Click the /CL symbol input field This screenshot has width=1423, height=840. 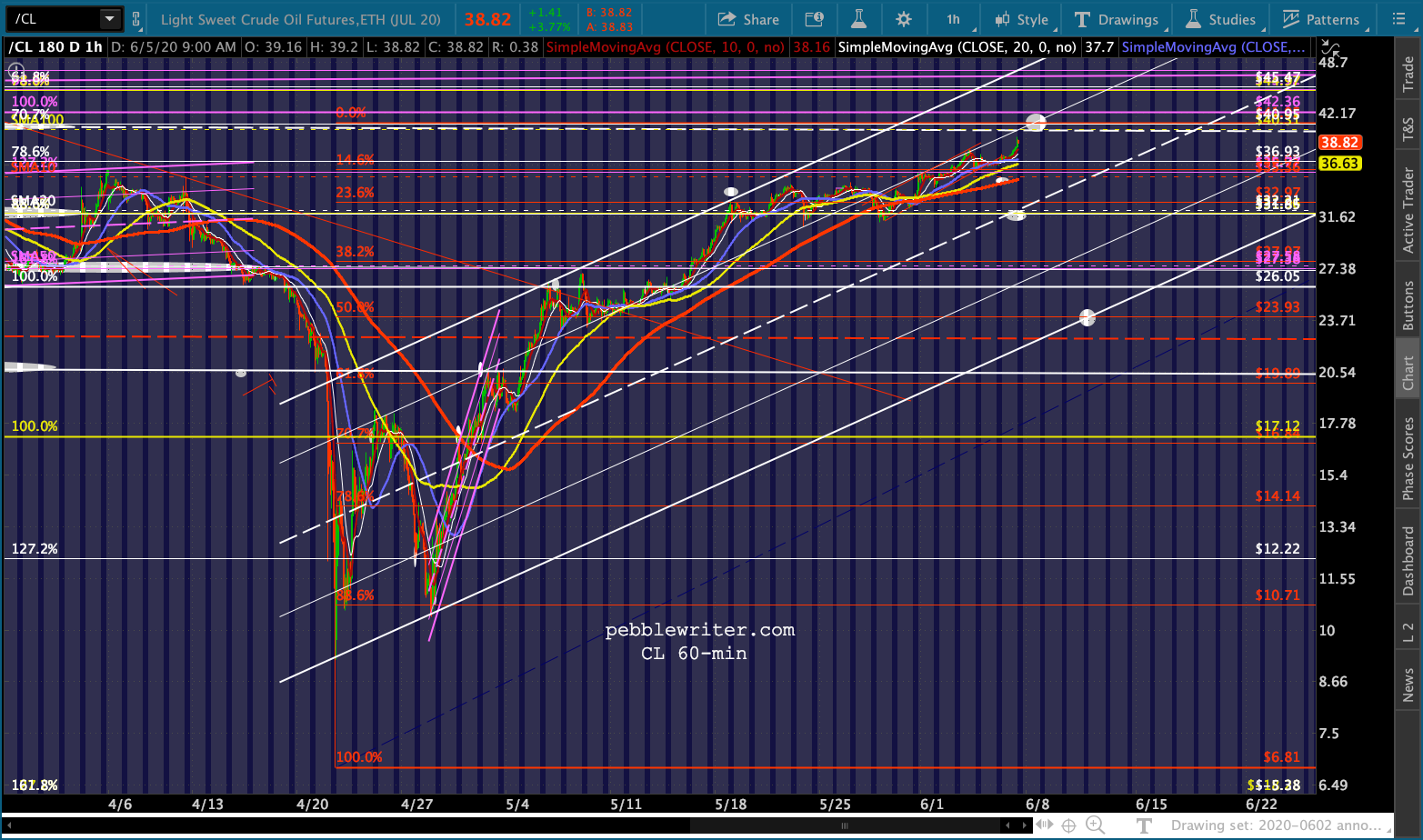click(x=55, y=19)
